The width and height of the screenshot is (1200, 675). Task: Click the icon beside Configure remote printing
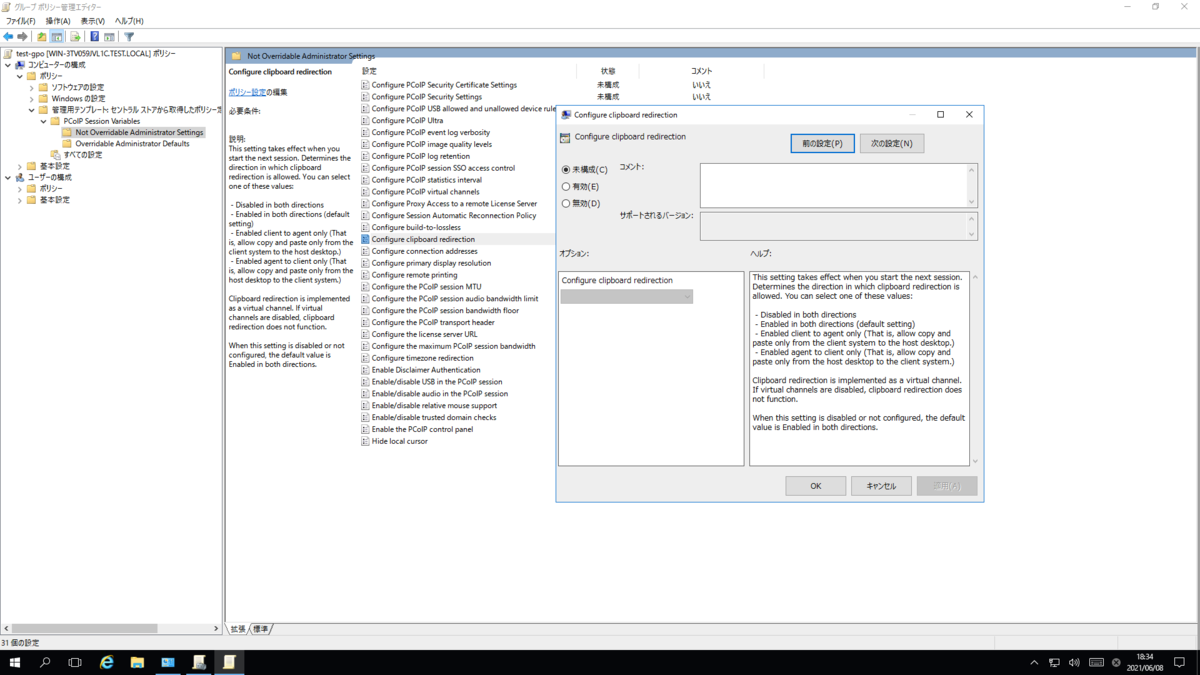tap(365, 275)
